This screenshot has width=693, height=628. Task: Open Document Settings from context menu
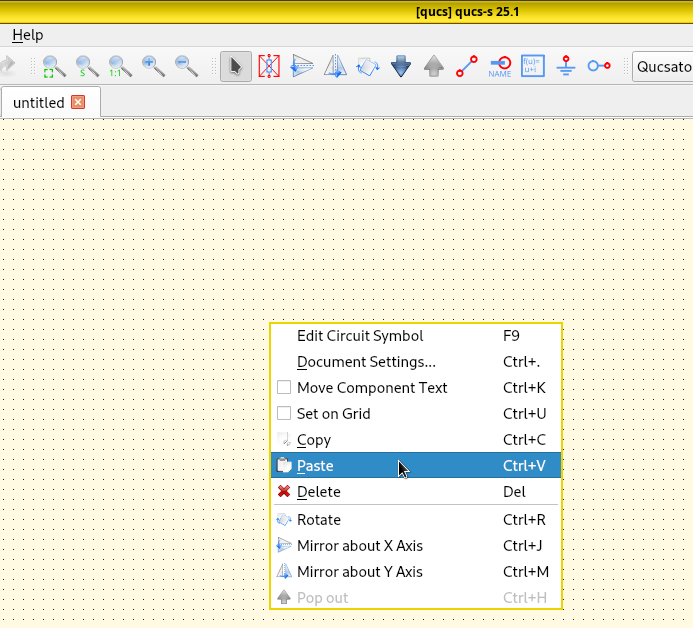366,362
